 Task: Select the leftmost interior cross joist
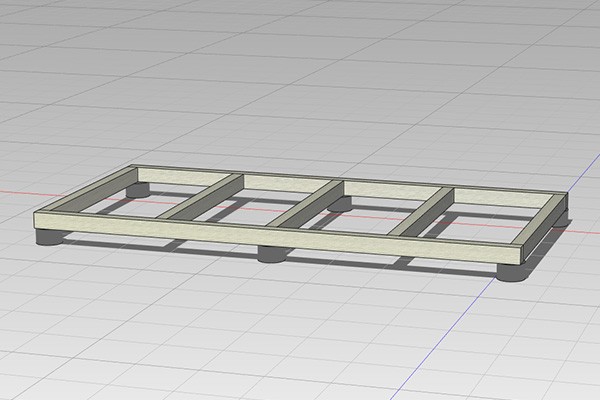203,196
